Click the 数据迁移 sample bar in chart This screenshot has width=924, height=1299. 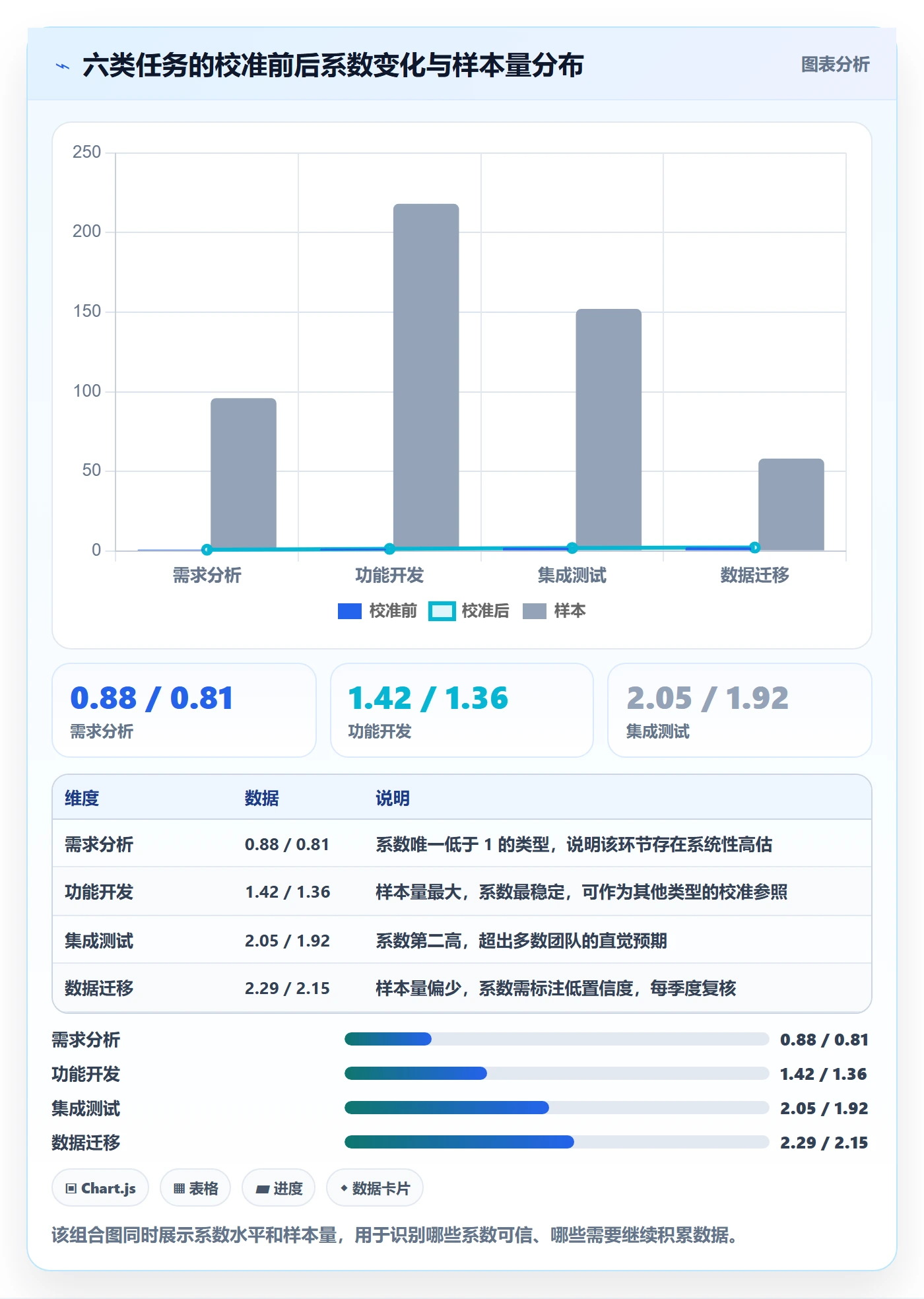[x=791, y=504]
